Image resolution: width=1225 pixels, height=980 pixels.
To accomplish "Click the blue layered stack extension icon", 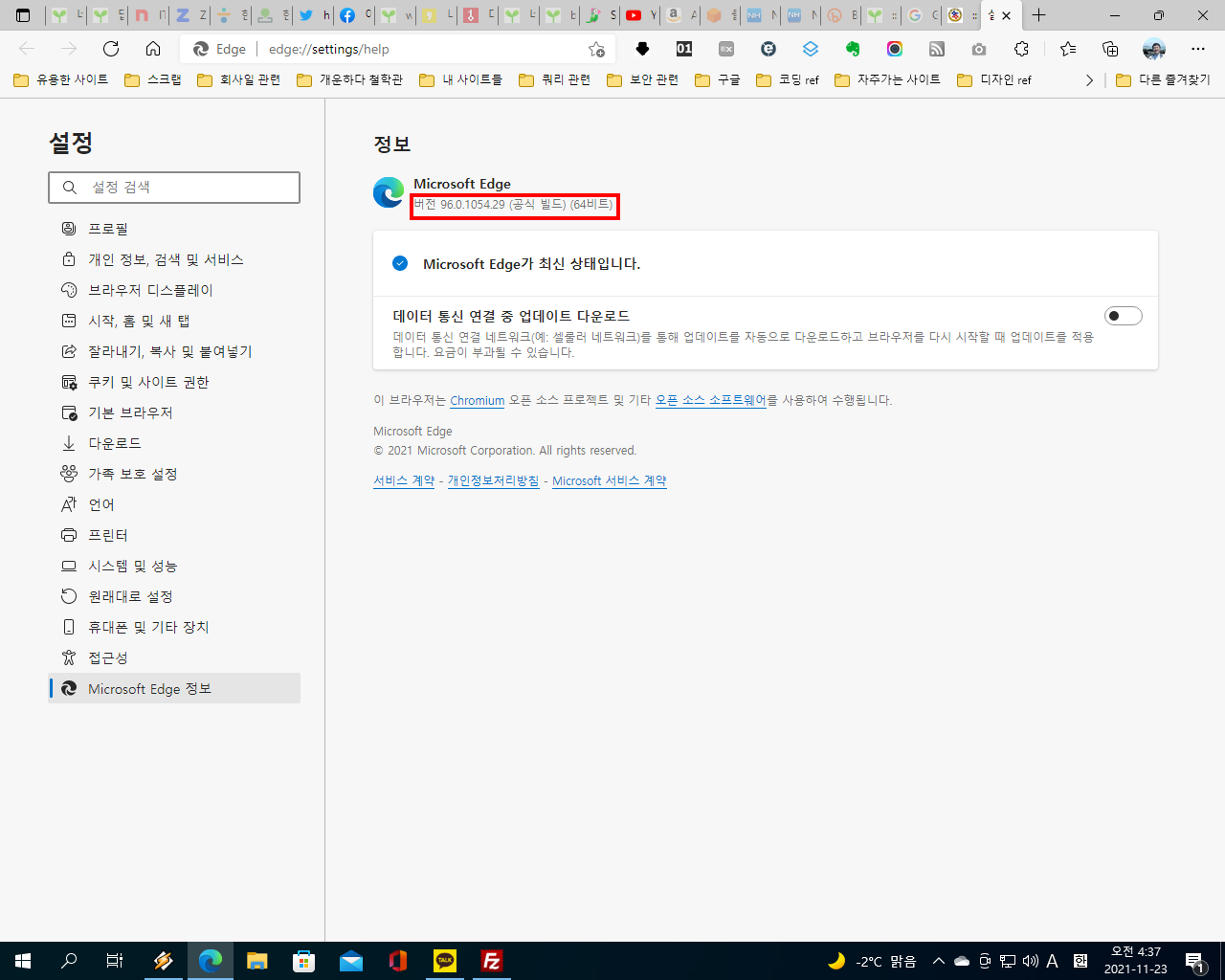I will click(811, 49).
